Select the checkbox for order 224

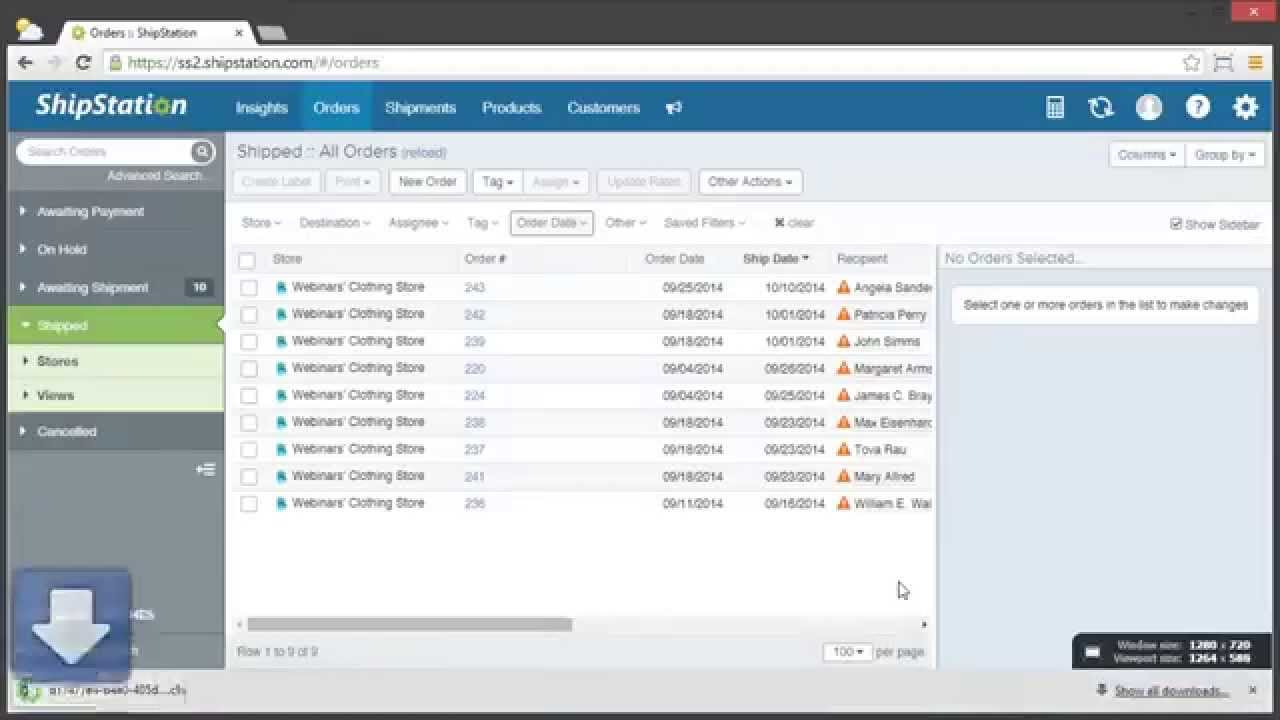pyautogui.click(x=248, y=396)
